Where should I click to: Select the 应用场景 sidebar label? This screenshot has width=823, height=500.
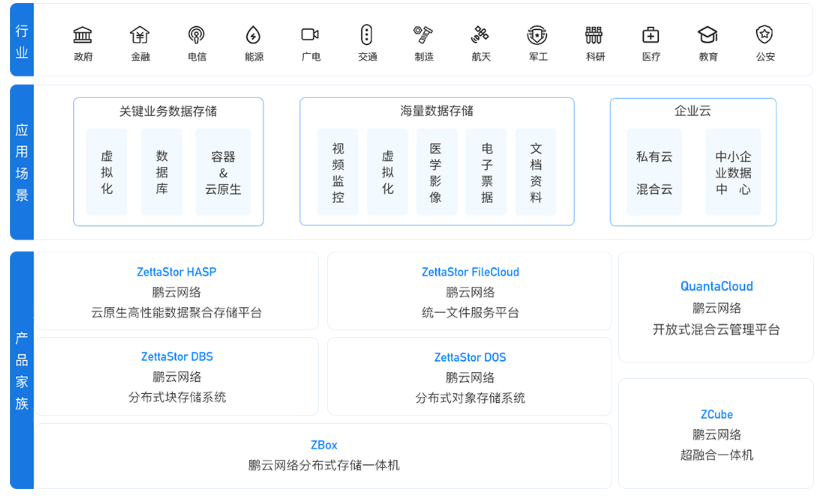(x=22, y=163)
